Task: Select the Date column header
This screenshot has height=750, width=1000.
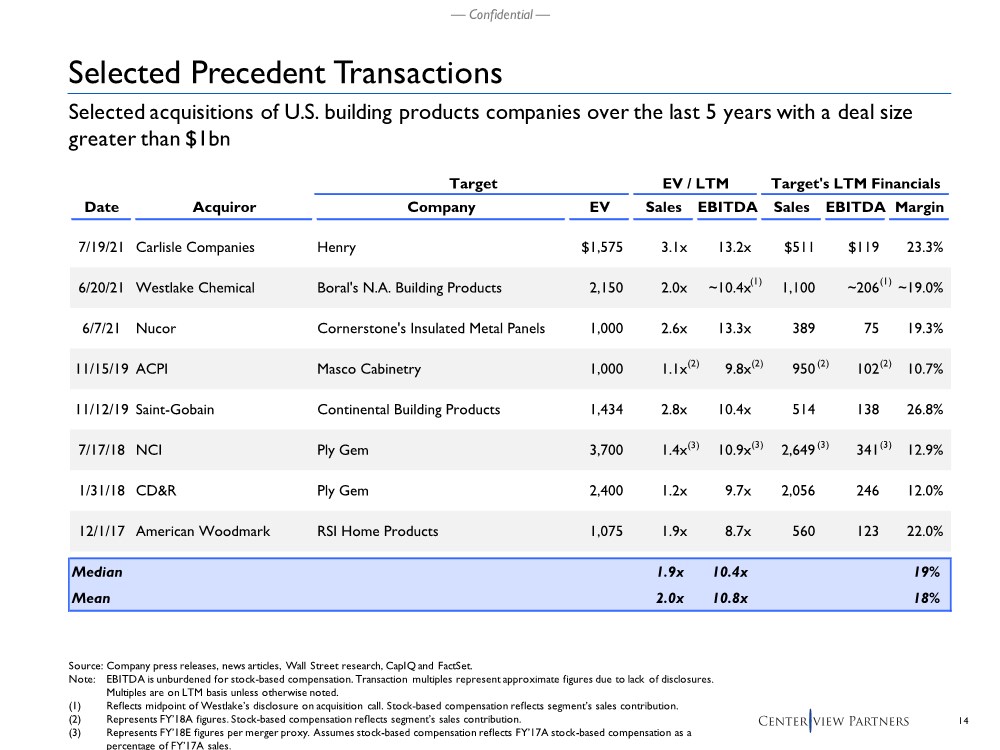Action: click(x=101, y=208)
